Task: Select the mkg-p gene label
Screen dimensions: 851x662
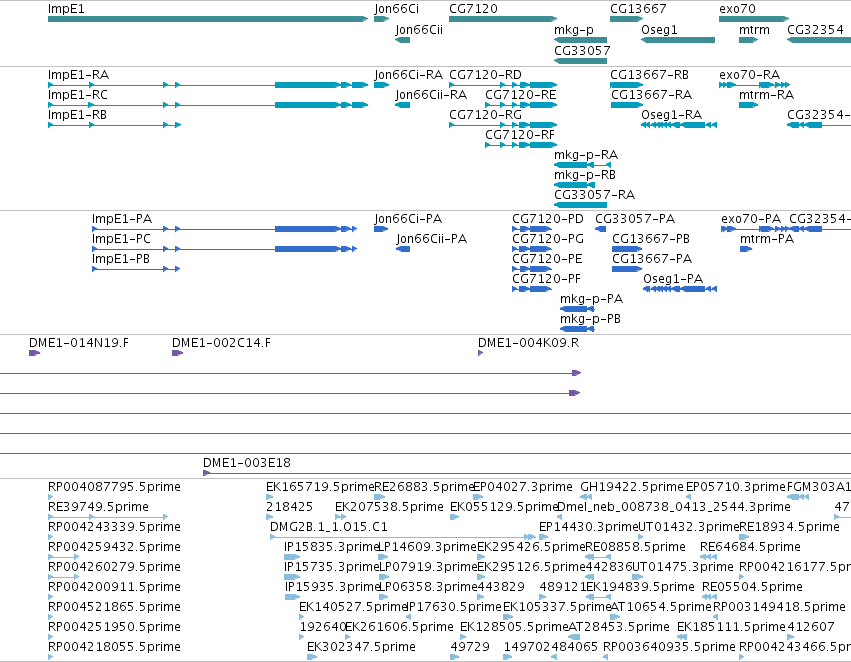Action: tap(574, 30)
